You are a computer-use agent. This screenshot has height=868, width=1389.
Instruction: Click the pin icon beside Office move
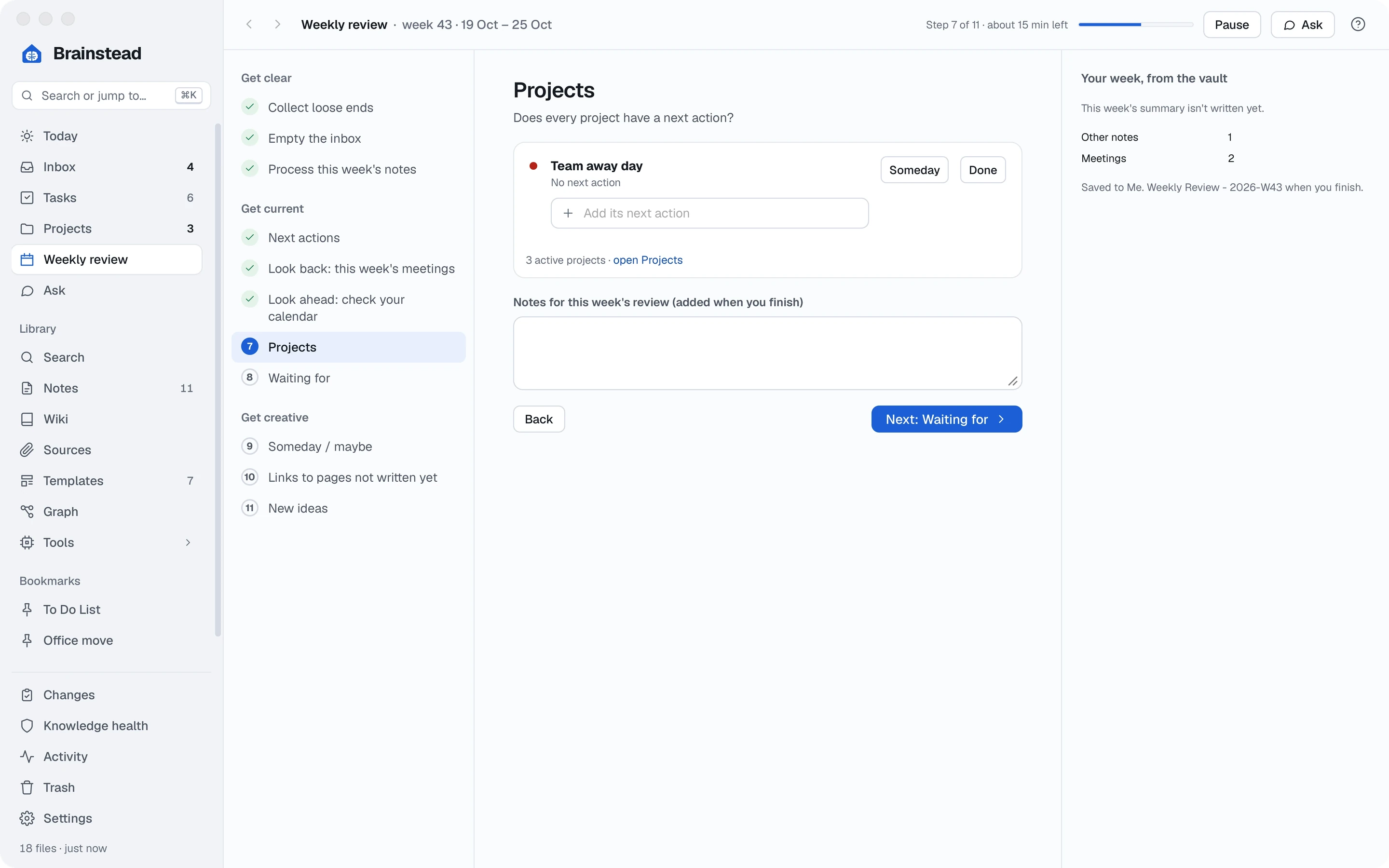(x=27, y=641)
